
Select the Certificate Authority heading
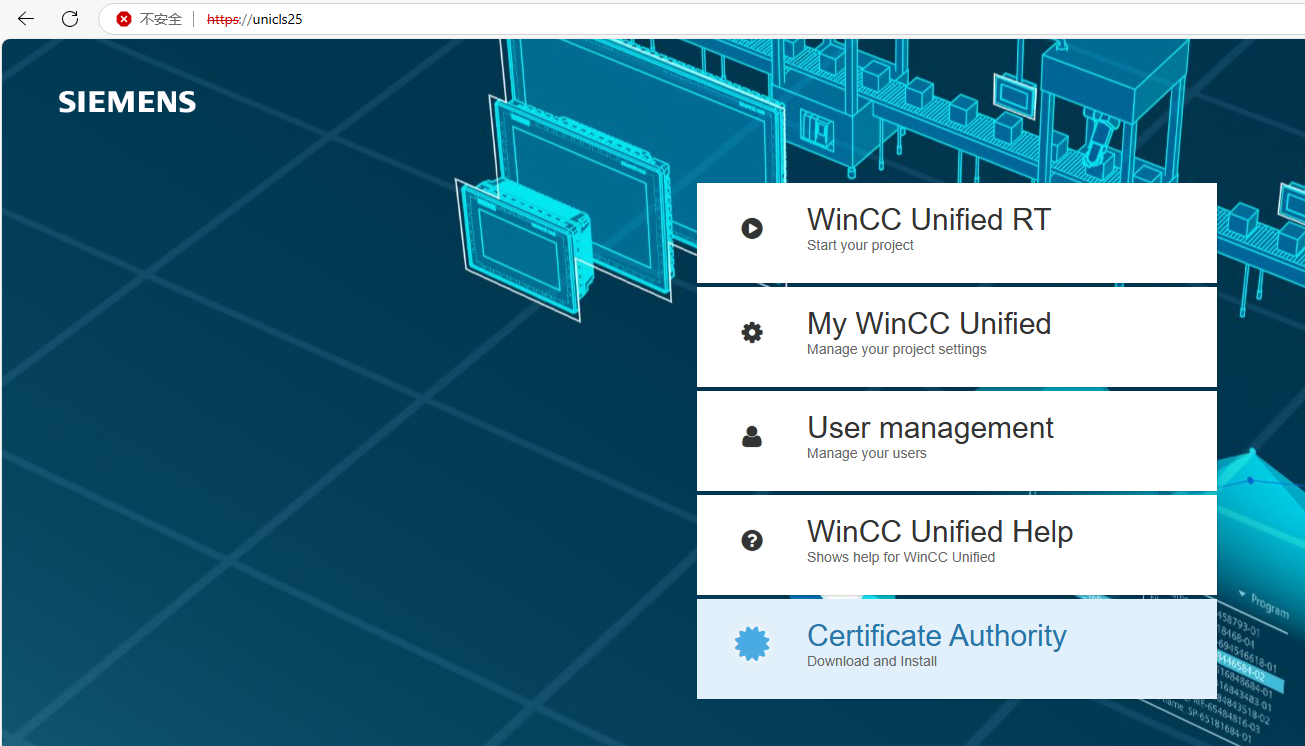[x=936, y=635]
